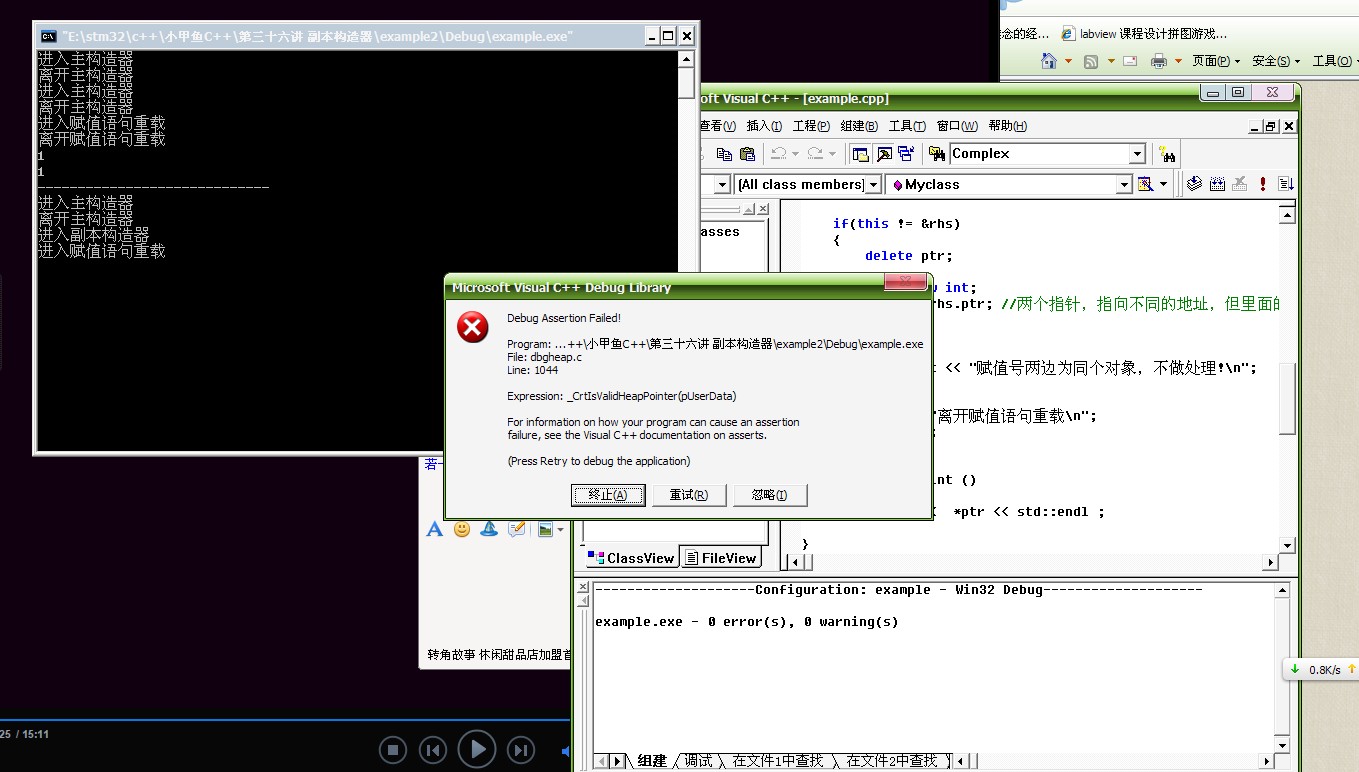Click the Retry (重试) button in the assertion dialog
Viewport: 1359px width, 772px height.
(689, 495)
